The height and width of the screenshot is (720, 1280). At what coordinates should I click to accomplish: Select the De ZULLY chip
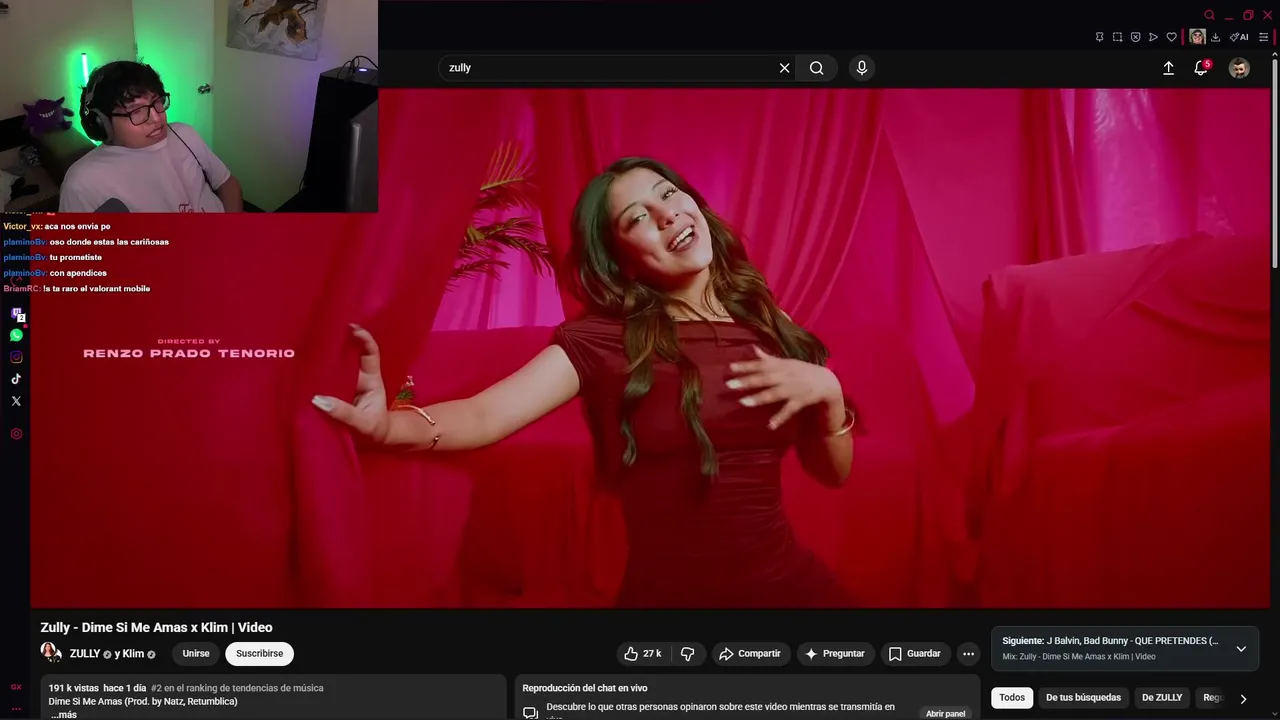pyautogui.click(x=1162, y=698)
